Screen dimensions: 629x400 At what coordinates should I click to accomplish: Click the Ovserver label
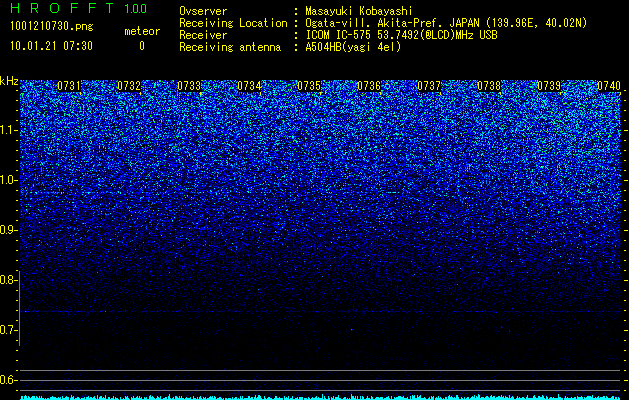(203, 11)
